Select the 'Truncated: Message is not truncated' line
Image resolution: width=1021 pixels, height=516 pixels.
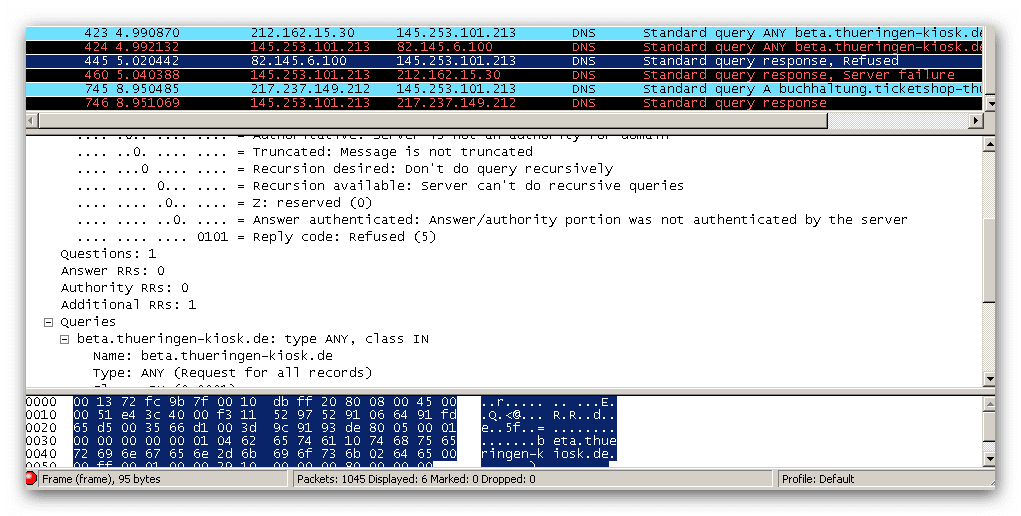[x=305, y=152]
